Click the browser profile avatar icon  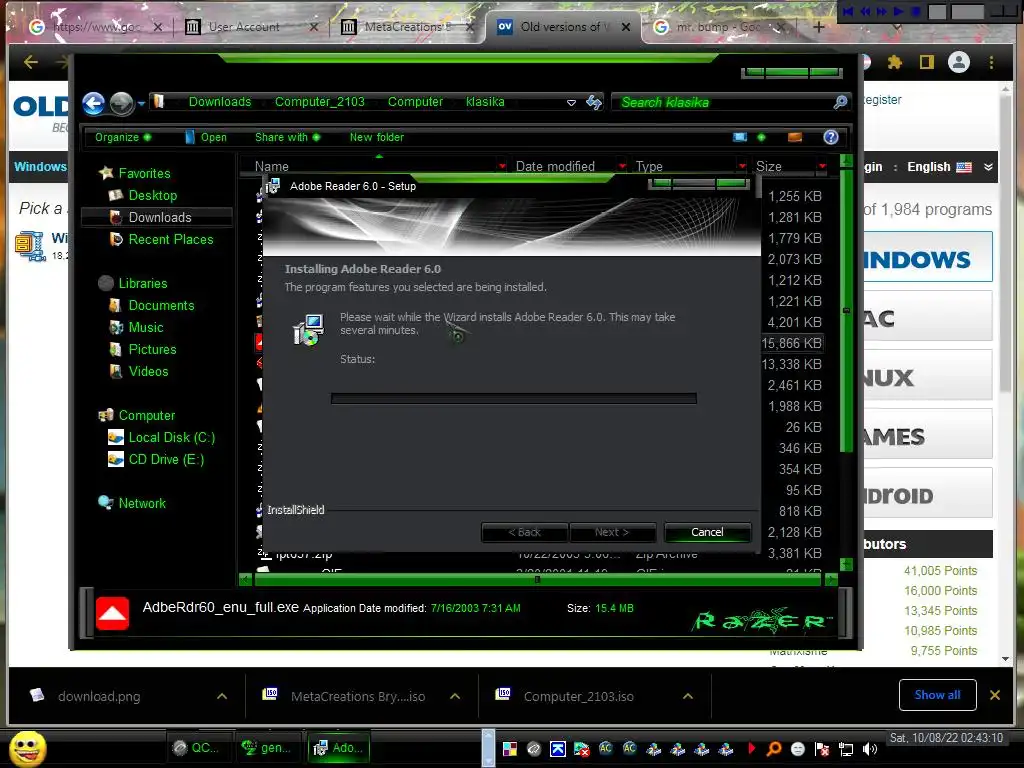[959, 62]
